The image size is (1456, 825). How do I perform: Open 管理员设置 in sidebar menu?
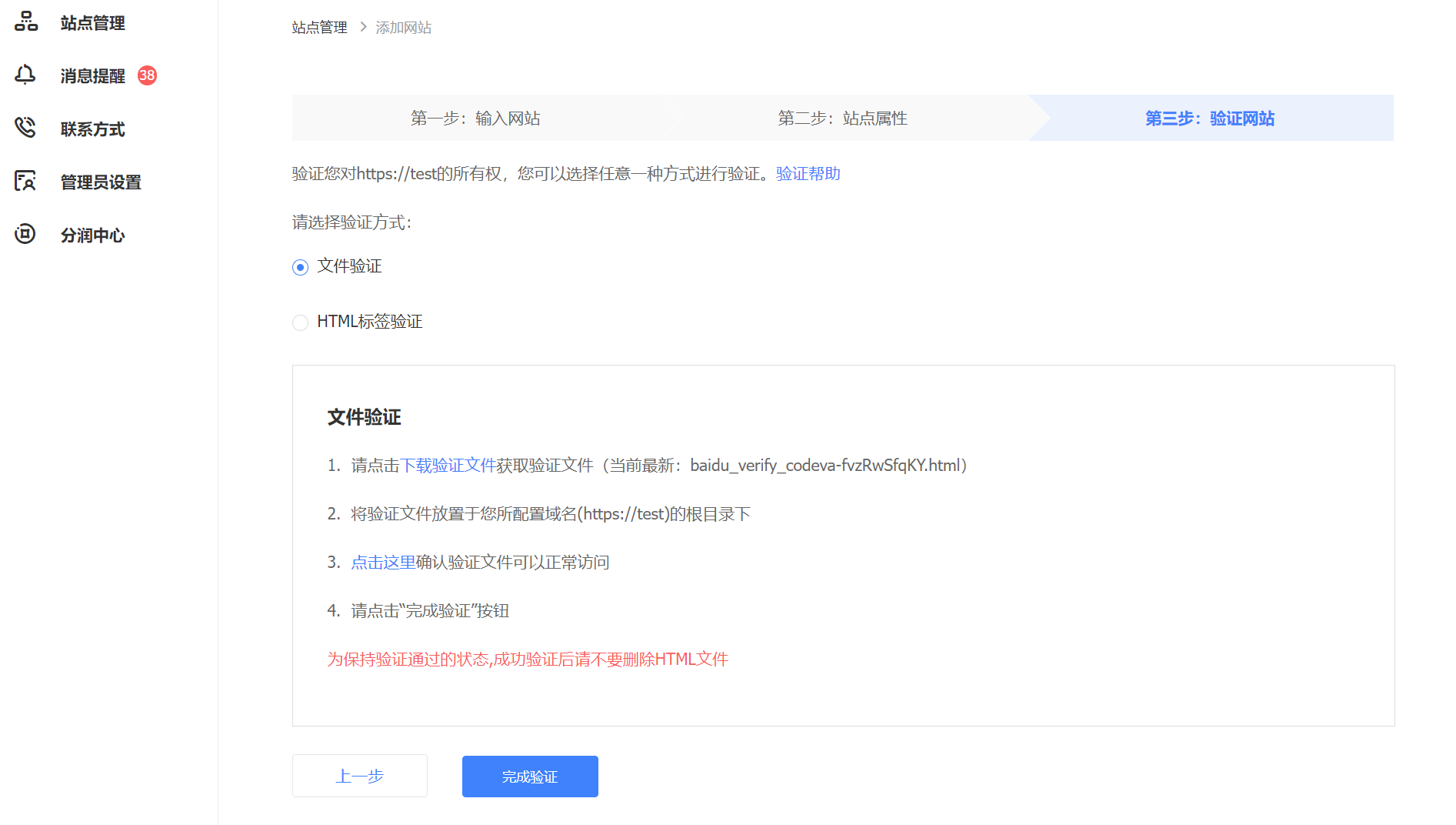click(x=101, y=182)
